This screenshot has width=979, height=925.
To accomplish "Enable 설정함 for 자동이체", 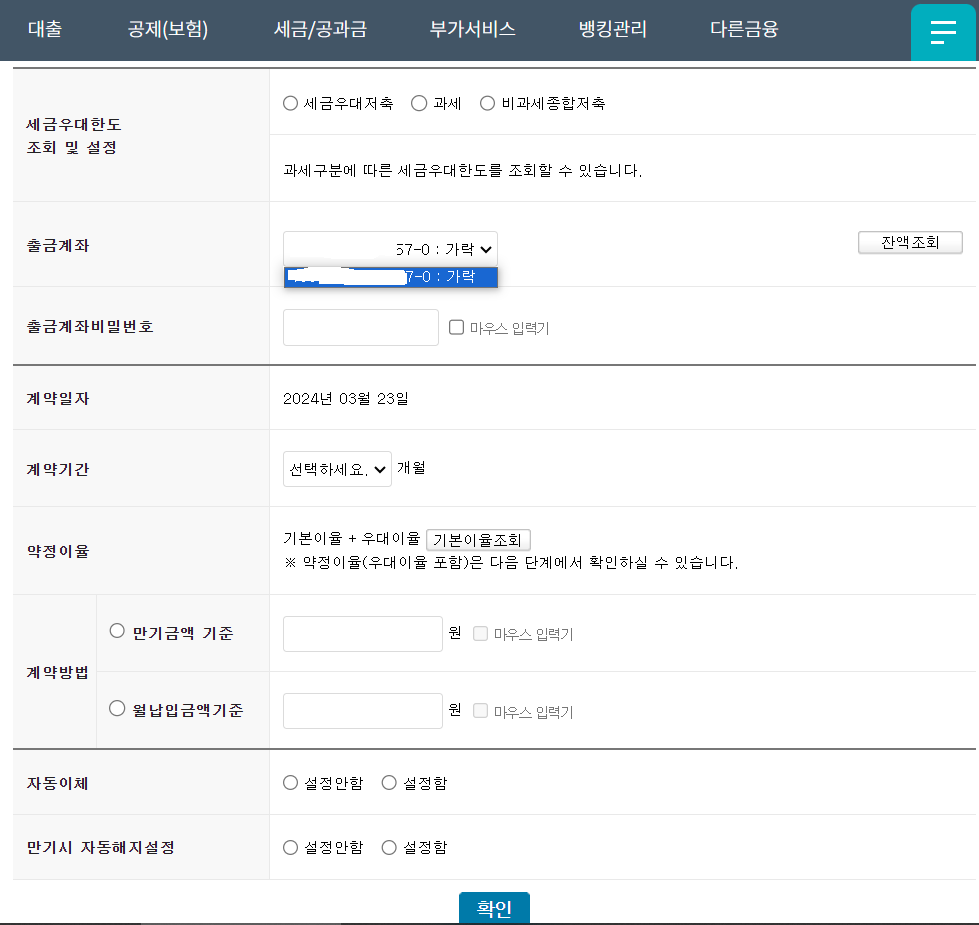I will pos(388,782).
